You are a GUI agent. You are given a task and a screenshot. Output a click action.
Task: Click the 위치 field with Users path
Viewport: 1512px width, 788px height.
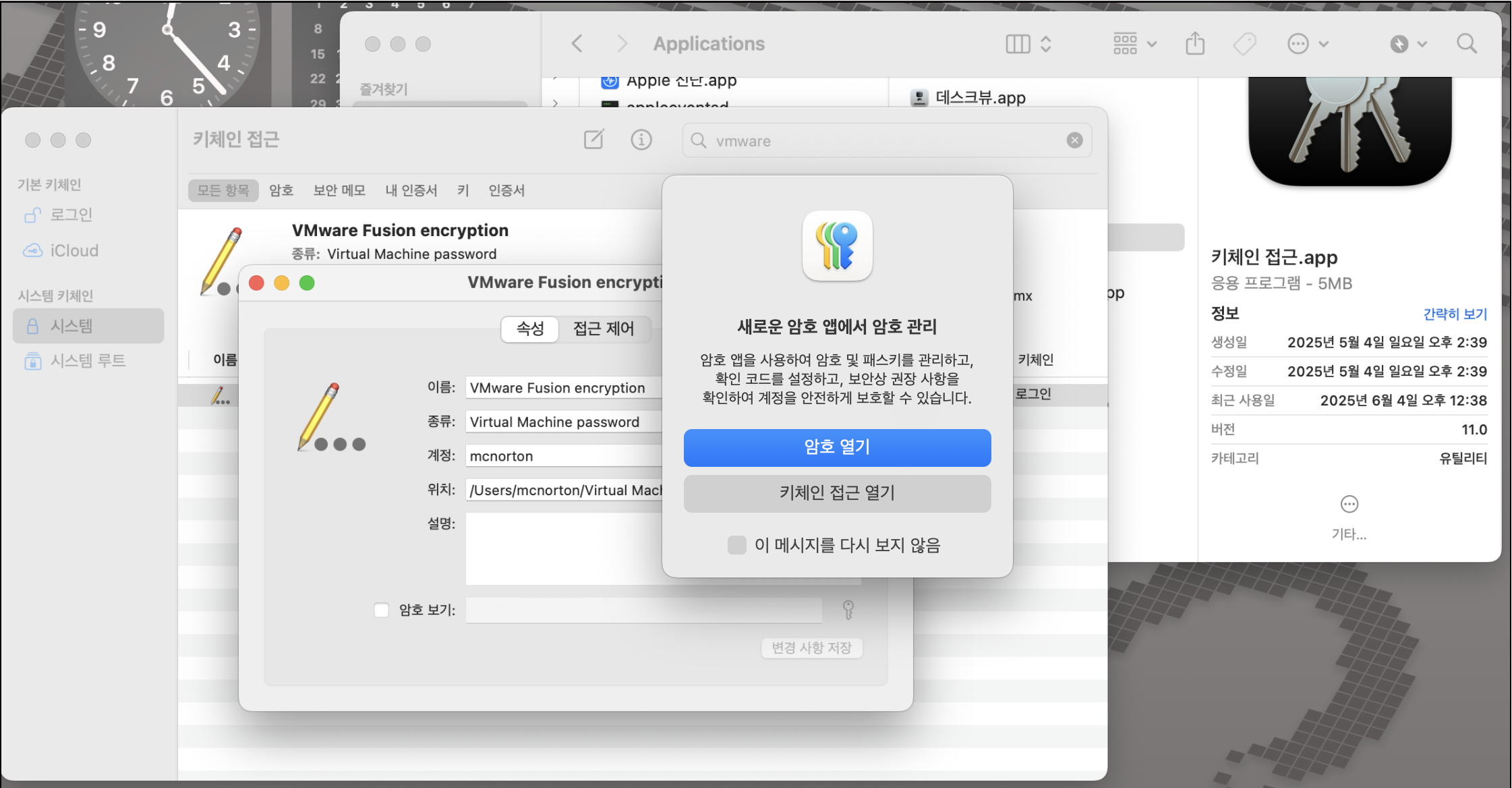pyautogui.click(x=564, y=490)
